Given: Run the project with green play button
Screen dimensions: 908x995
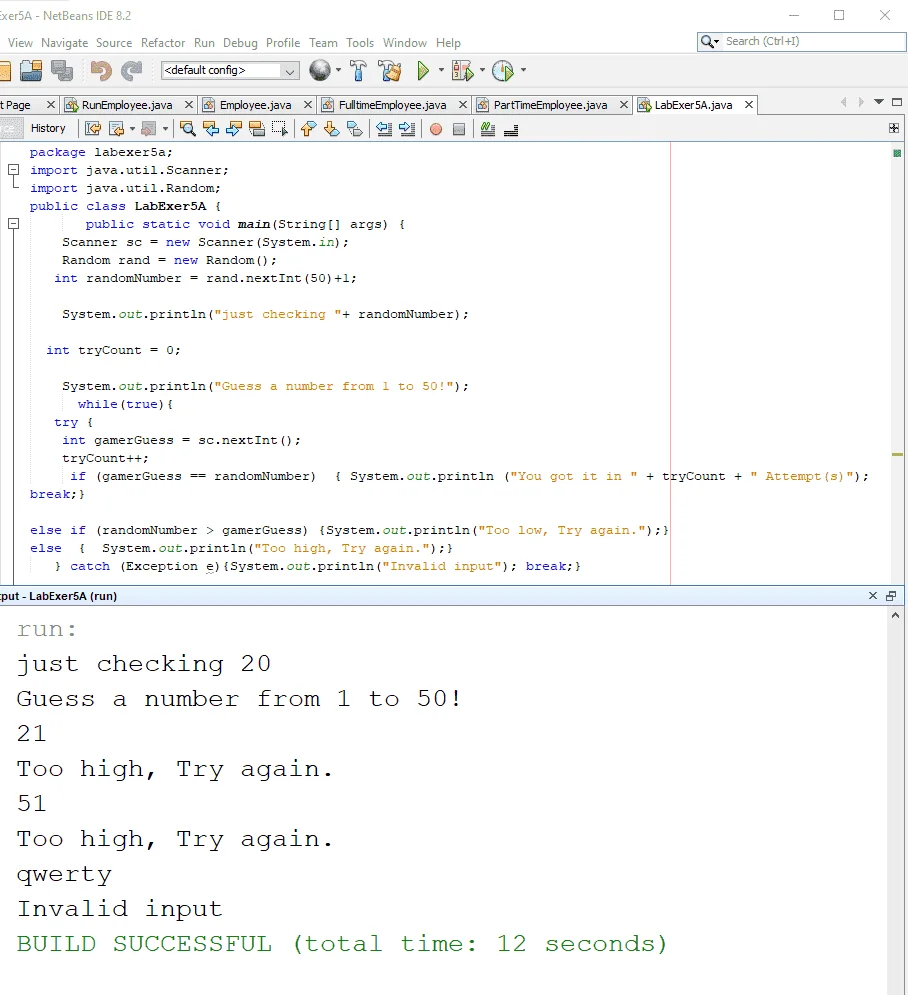Looking at the screenshot, I should (x=423, y=70).
